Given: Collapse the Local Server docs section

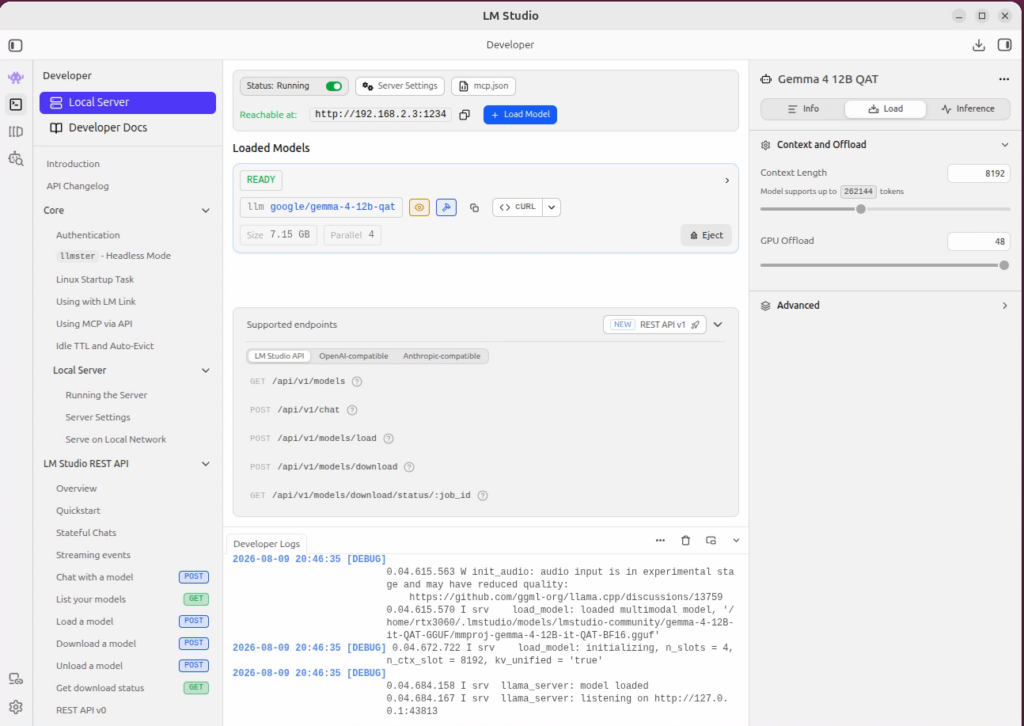Looking at the screenshot, I should click(206, 371).
